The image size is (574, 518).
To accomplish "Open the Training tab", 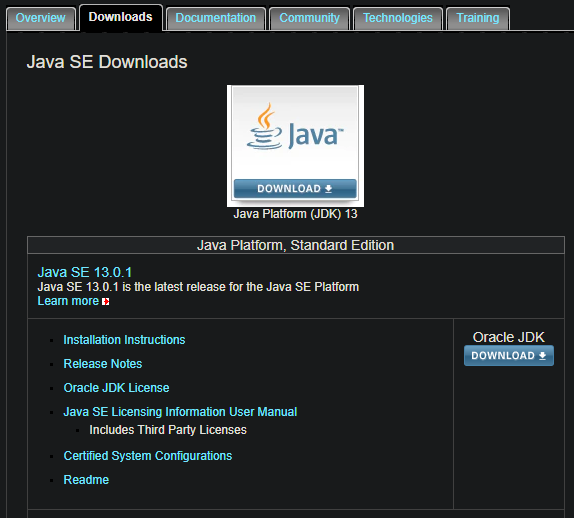I will pyautogui.click(x=478, y=18).
